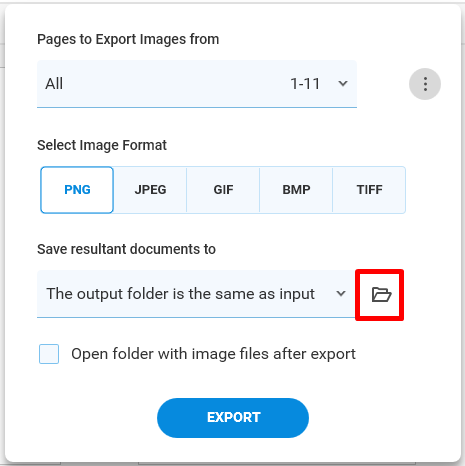This screenshot has height=466, width=465.
Task: Switch image format to GIF
Action: [x=223, y=190]
